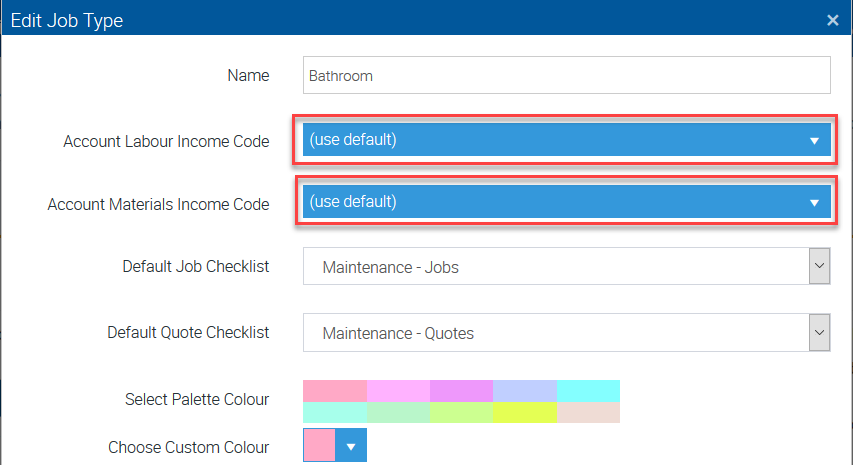The height and width of the screenshot is (465, 853).
Task: Close the Edit Job Type dialog
Action: point(832,20)
